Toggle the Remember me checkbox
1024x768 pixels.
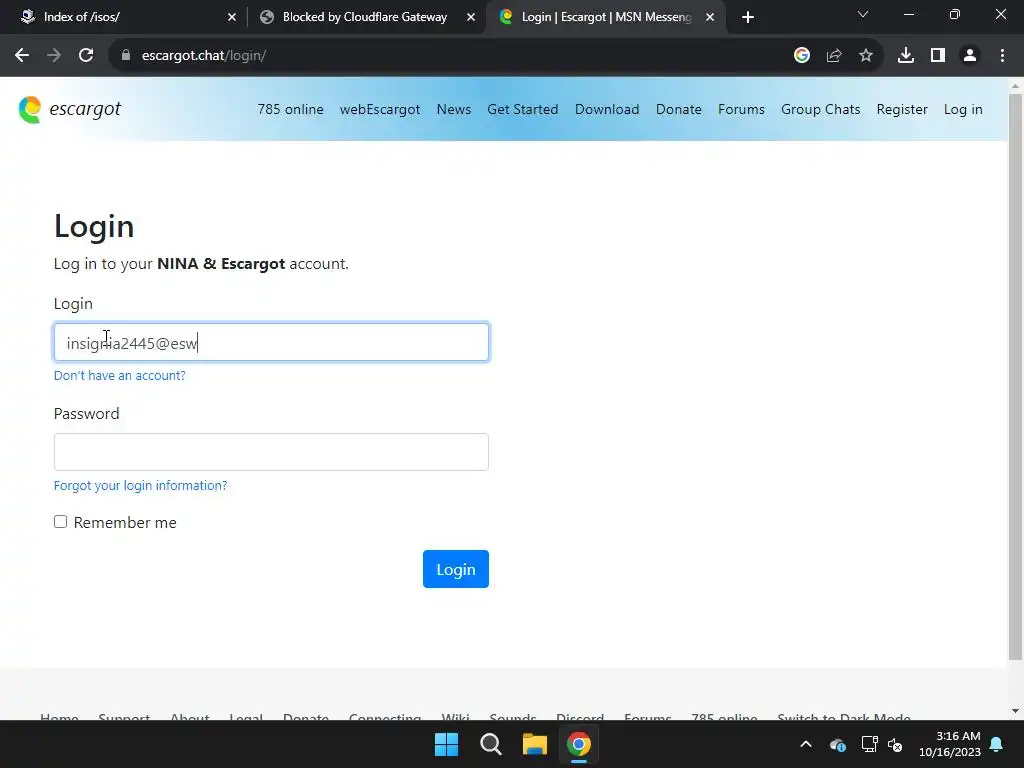pos(60,522)
